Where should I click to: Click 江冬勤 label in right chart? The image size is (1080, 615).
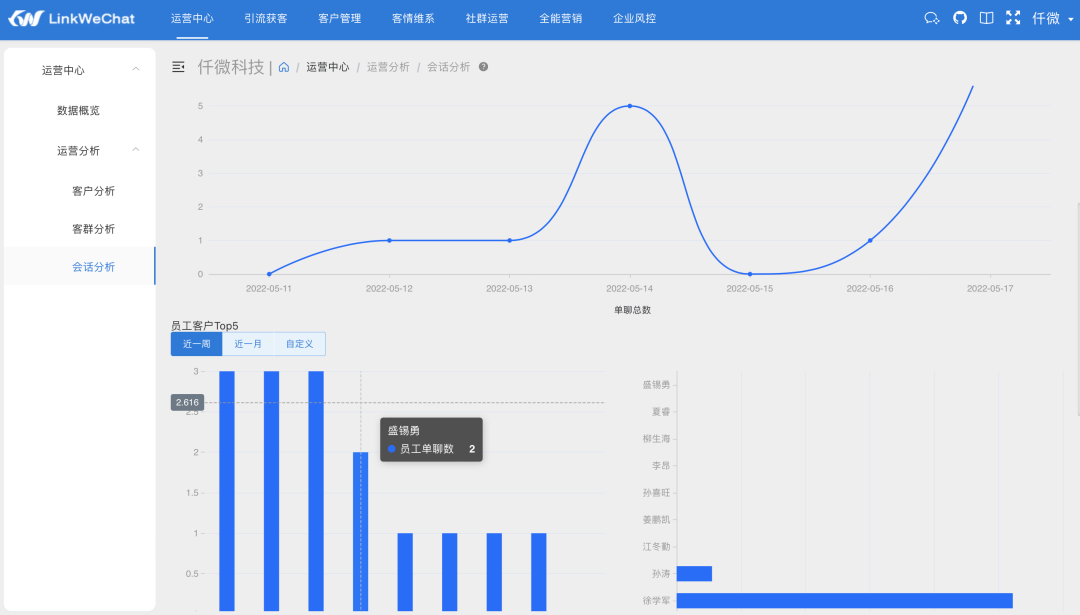click(656, 547)
